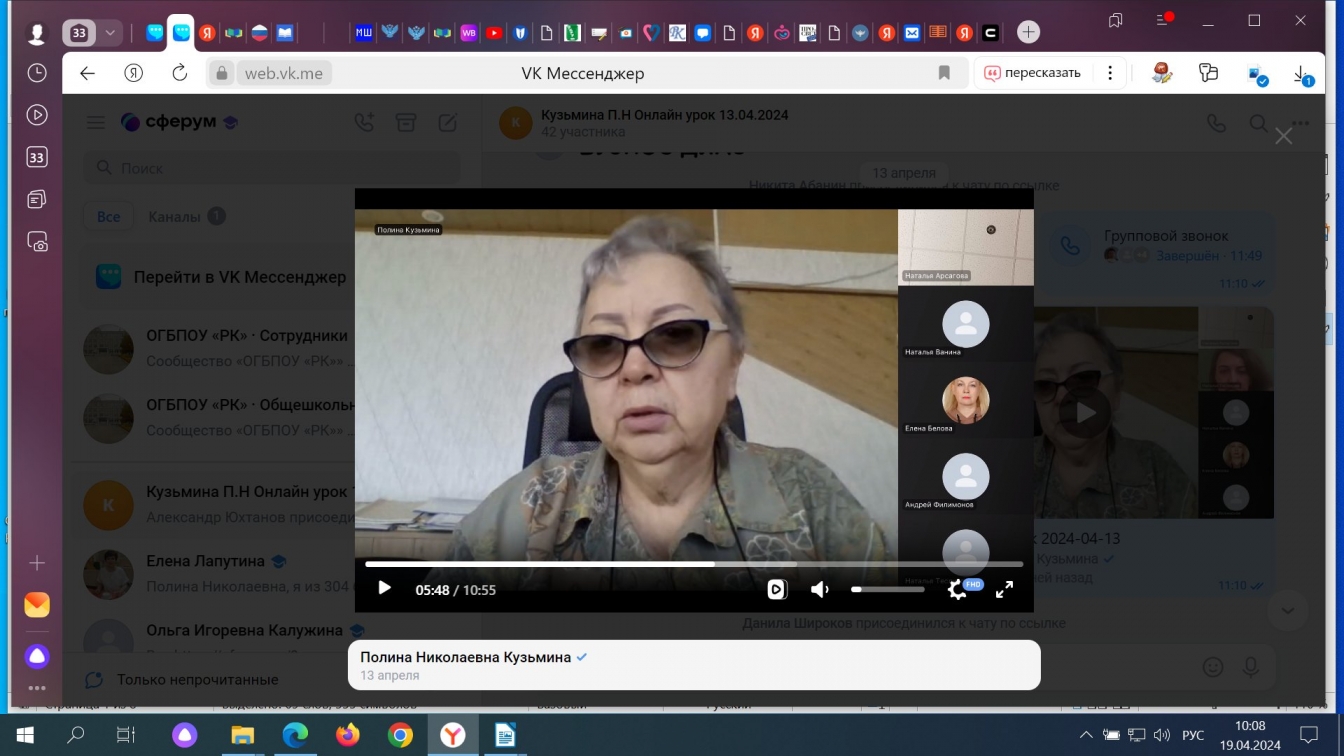Adjust the video volume slider
The width and height of the screenshot is (1344, 756).
pos(887,590)
